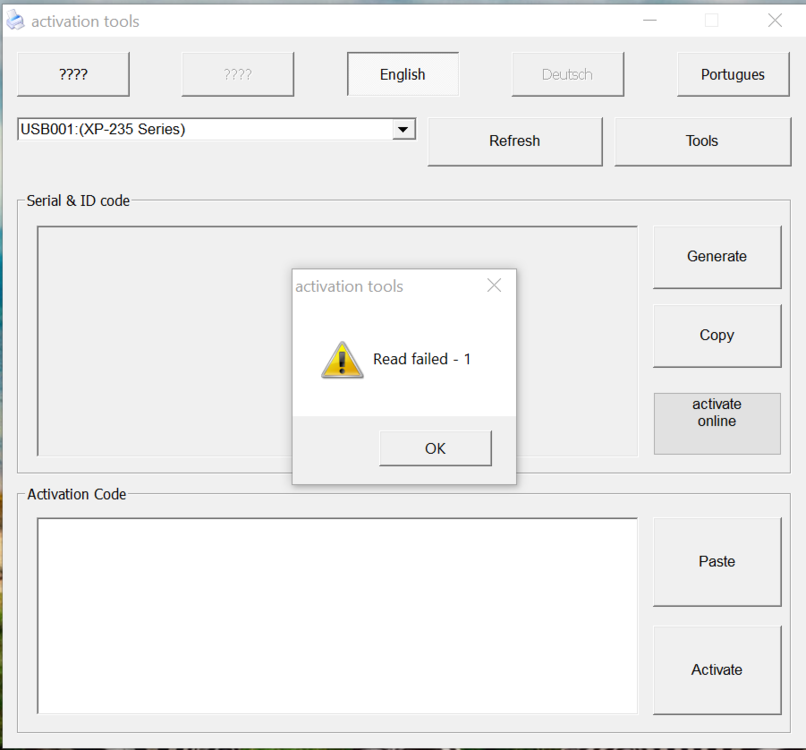The image size is (806, 750).
Task: Click the second greyed ???? language button
Action: (237, 74)
